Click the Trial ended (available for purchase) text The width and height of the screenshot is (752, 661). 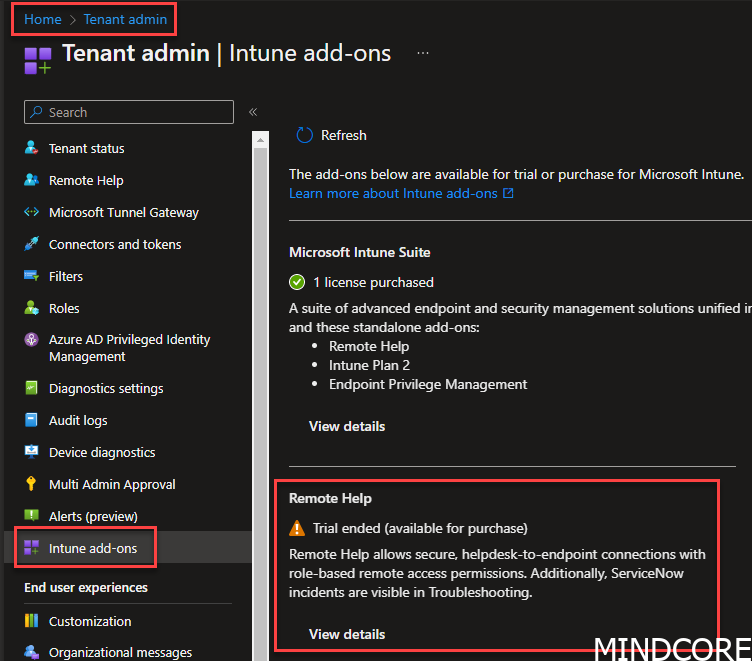click(420, 528)
